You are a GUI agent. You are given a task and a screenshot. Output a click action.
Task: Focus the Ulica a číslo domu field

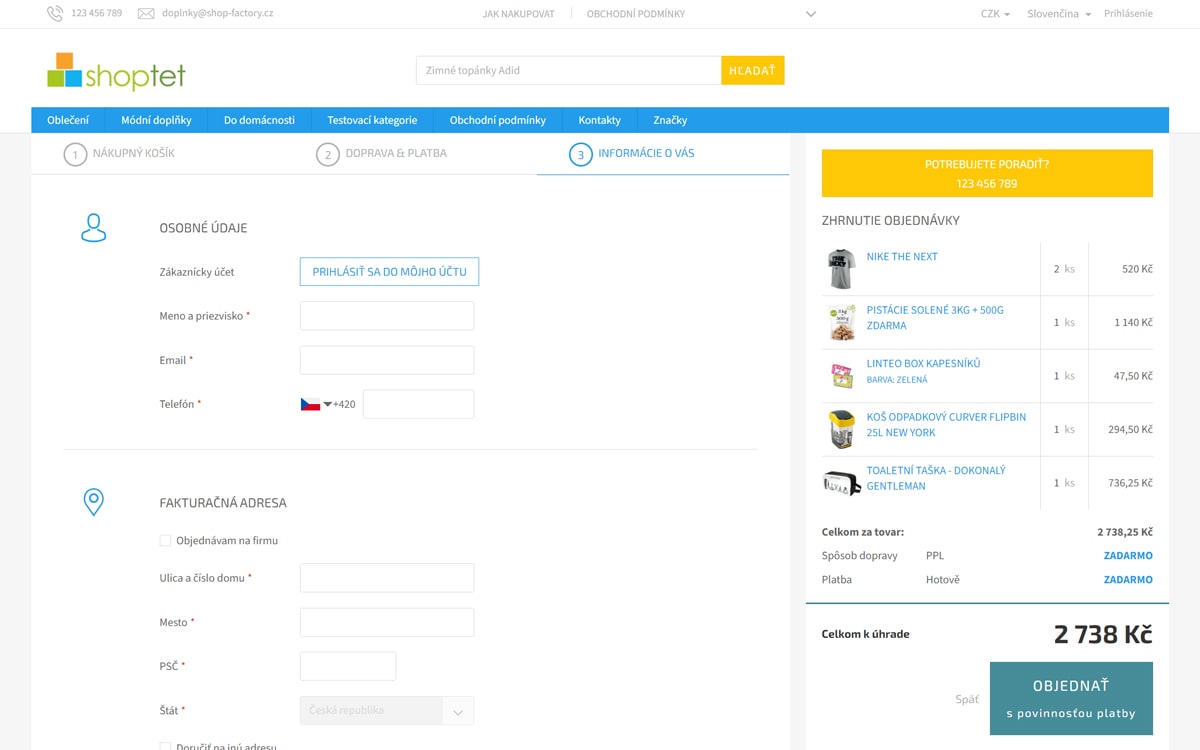click(387, 578)
